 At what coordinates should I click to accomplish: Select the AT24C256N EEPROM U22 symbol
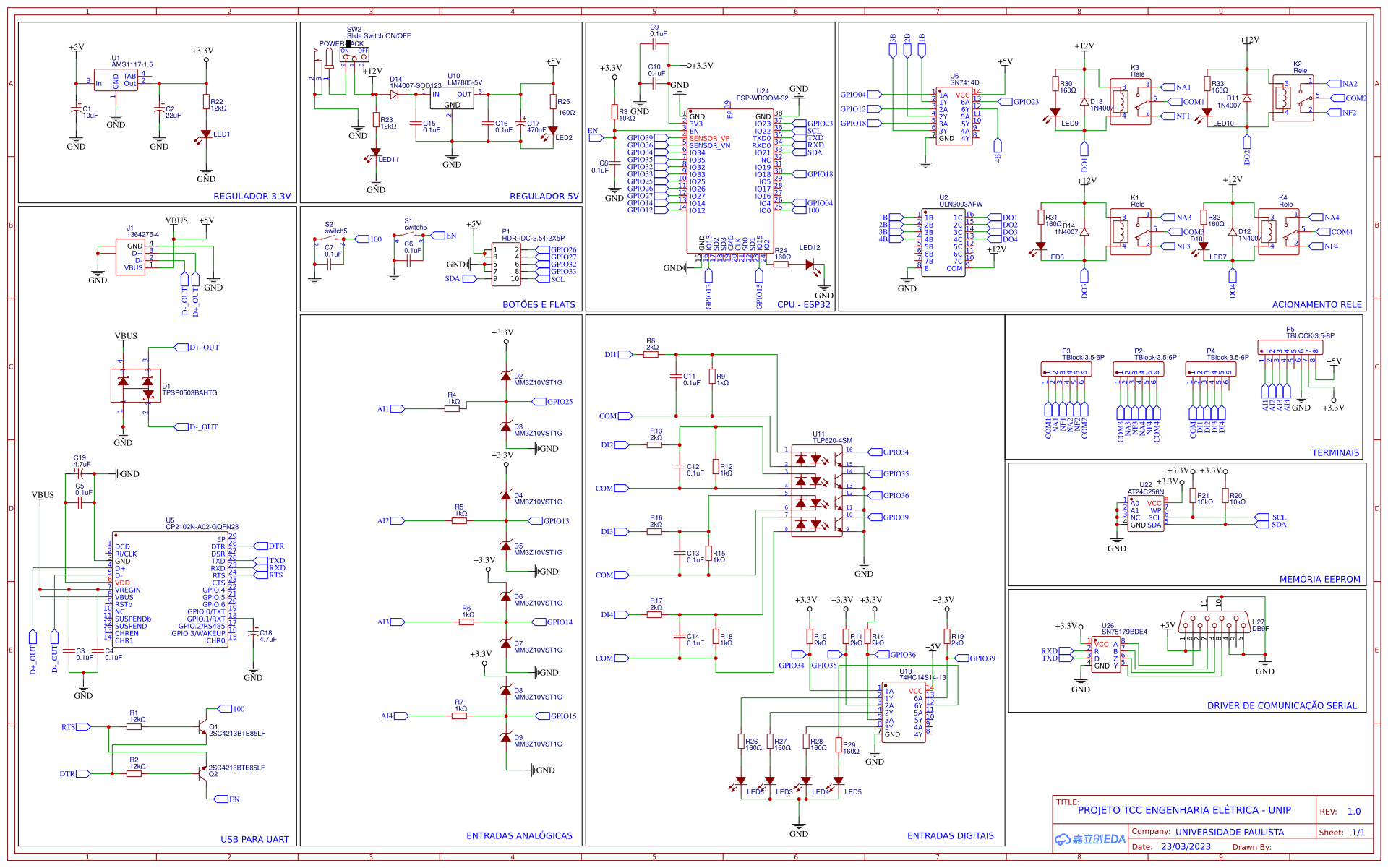point(1146,514)
